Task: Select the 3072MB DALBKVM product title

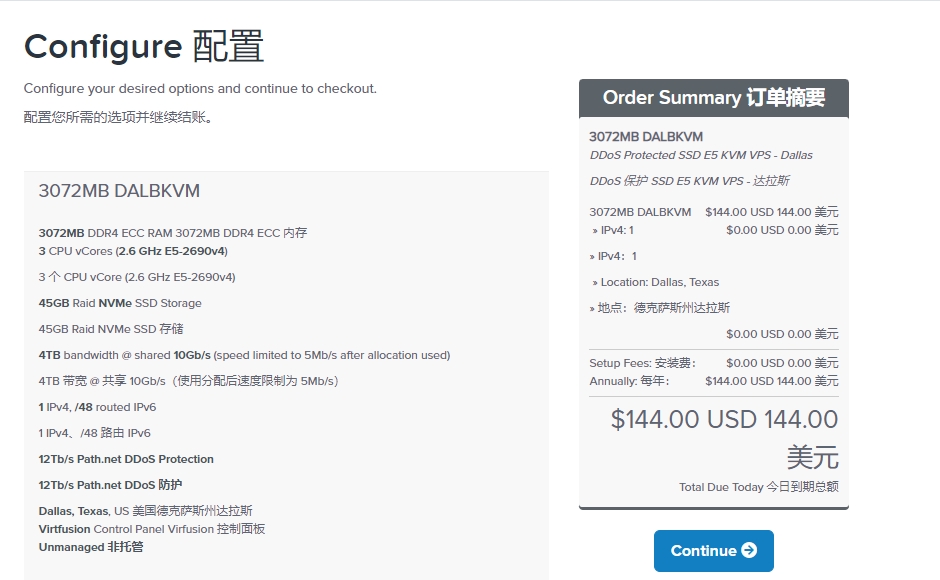Action: 119,191
